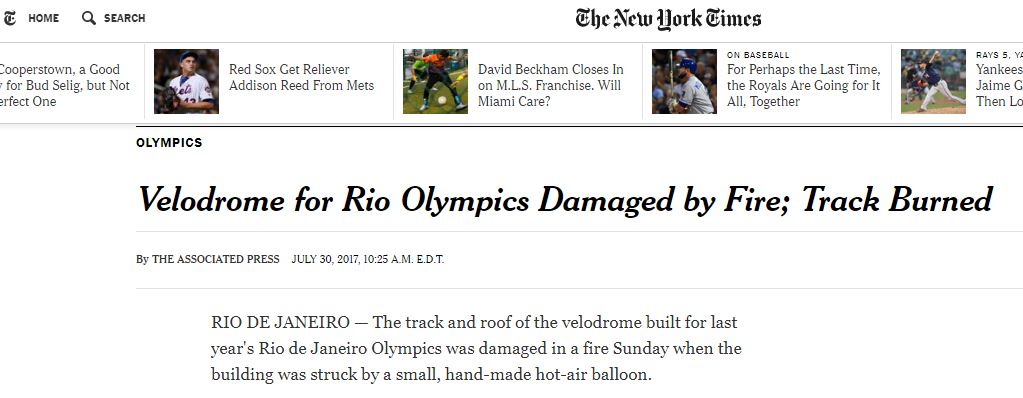This screenshot has height=398, width=1023.
Task: Open ON BASEBALL section label
Action: pos(758,55)
